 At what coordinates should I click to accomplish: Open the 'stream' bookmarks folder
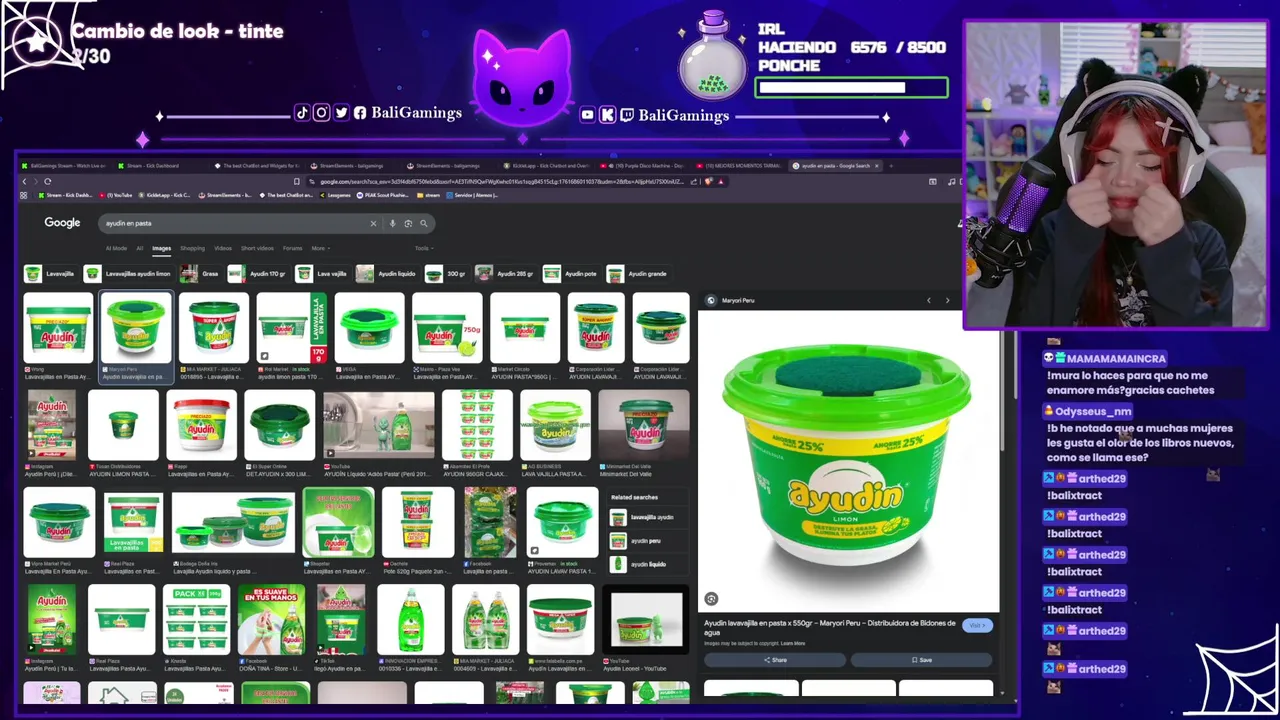(x=428, y=195)
